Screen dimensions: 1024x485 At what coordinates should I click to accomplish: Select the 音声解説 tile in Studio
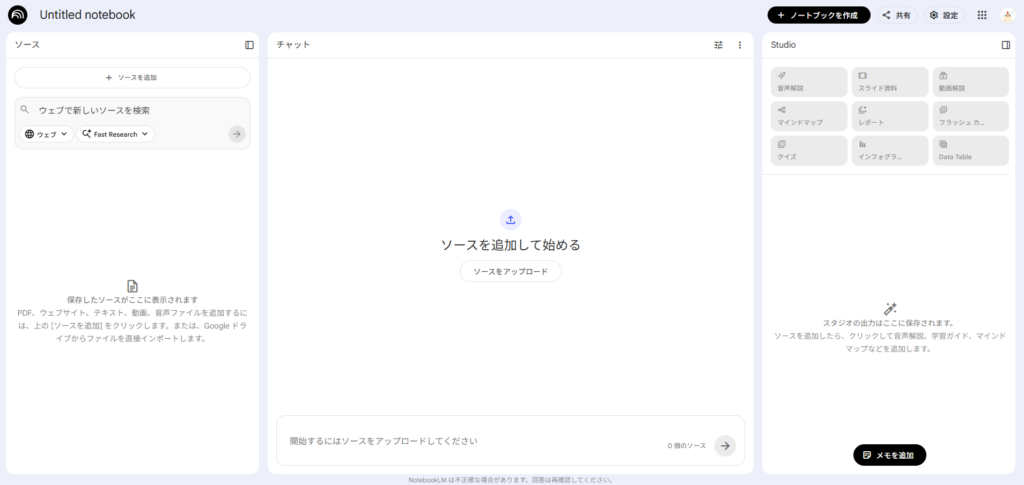pyautogui.click(x=809, y=82)
